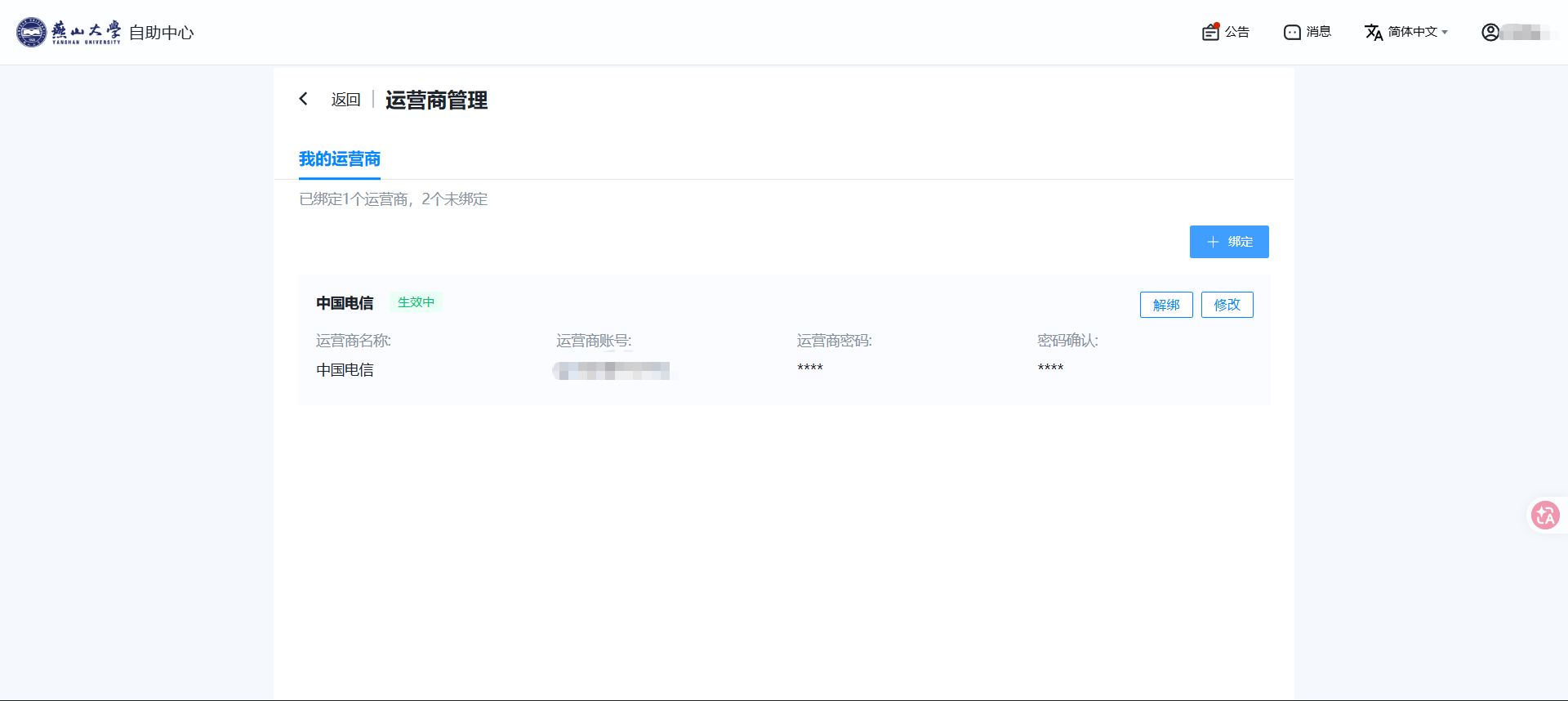Click the 绑定 button
This screenshot has width=1568, height=701.
coord(1229,242)
